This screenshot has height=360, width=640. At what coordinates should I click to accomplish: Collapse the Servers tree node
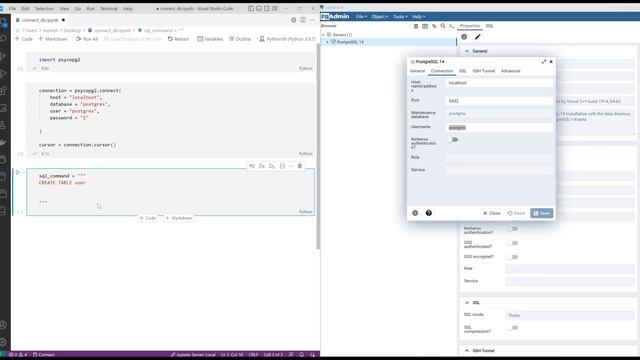[x=323, y=35]
